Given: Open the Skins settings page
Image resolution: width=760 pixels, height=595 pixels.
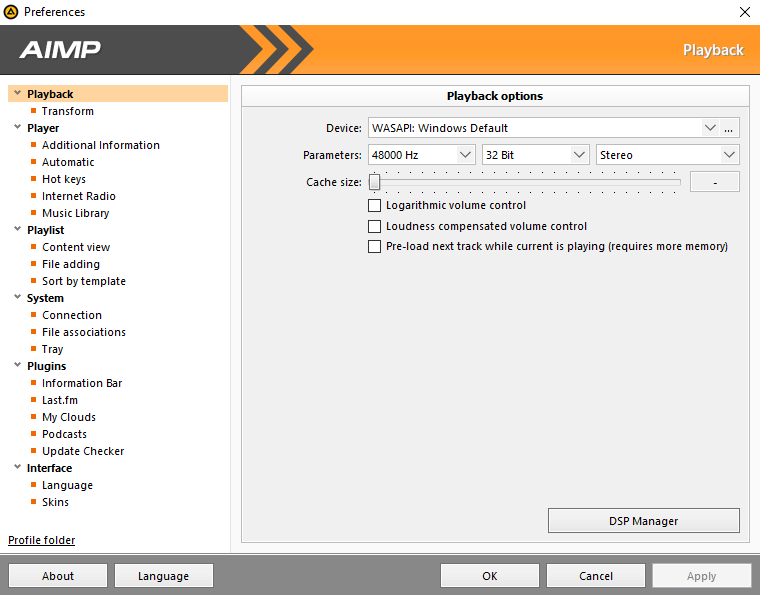Looking at the screenshot, I should tap(55, 502).
